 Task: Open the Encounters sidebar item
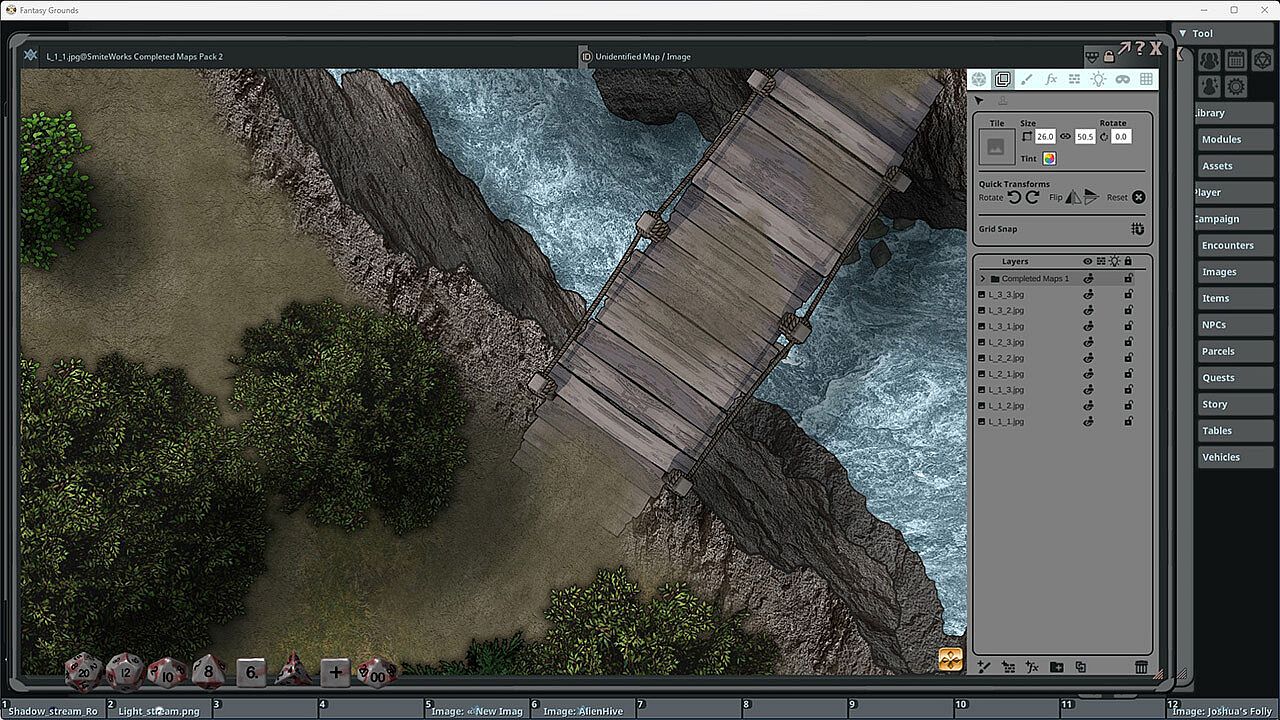pos(1227,245)
